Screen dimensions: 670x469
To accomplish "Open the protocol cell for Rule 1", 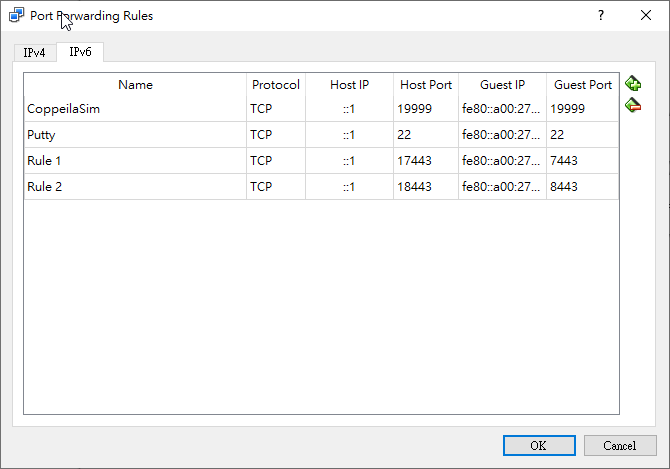I will click(275, 160).
